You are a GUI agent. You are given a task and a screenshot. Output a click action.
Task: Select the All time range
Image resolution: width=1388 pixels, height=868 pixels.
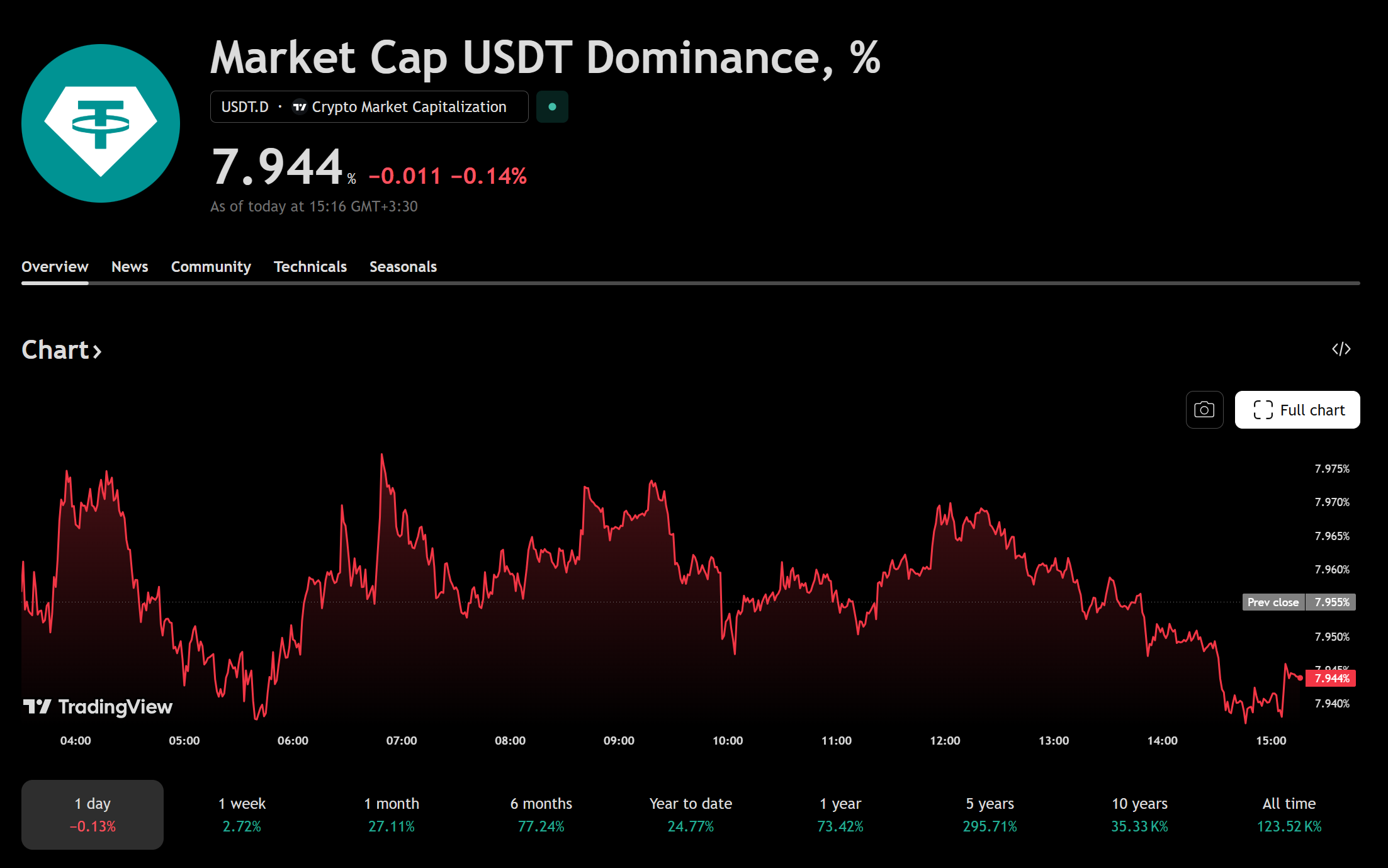tap(1289, 814)
